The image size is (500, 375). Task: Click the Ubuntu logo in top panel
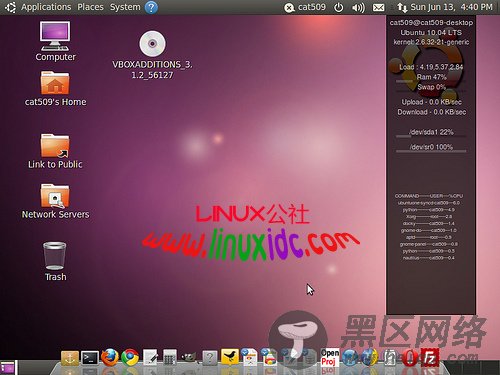[10, 7]
